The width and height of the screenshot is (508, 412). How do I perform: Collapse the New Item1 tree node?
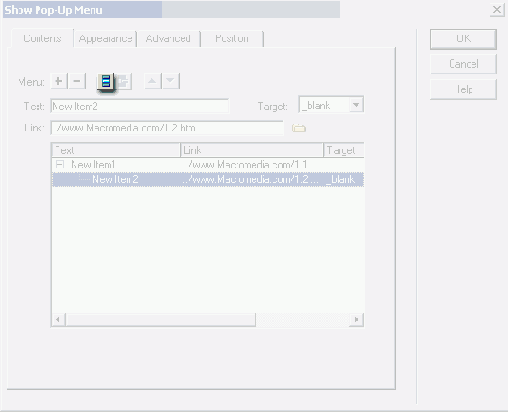click(60, 164)
